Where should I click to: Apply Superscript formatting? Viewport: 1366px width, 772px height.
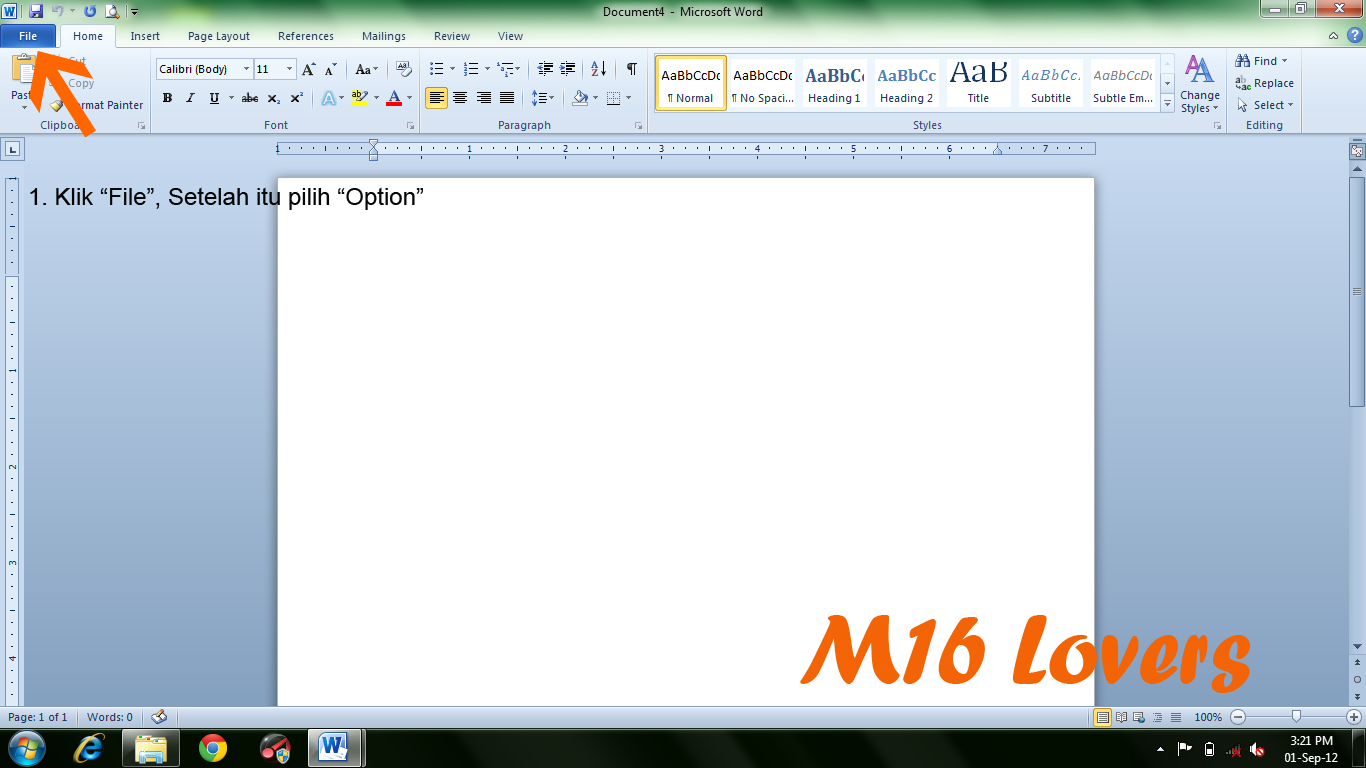[296, 98]
